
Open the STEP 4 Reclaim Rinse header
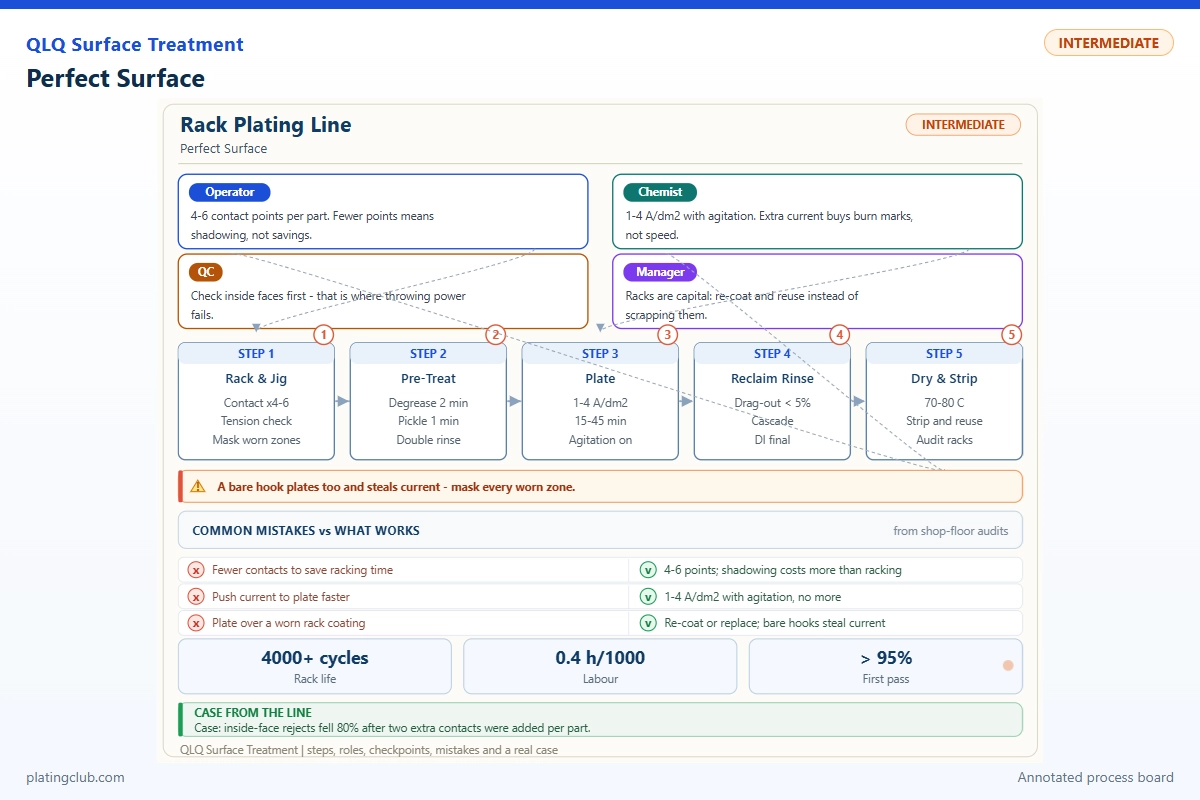point(772,353)
